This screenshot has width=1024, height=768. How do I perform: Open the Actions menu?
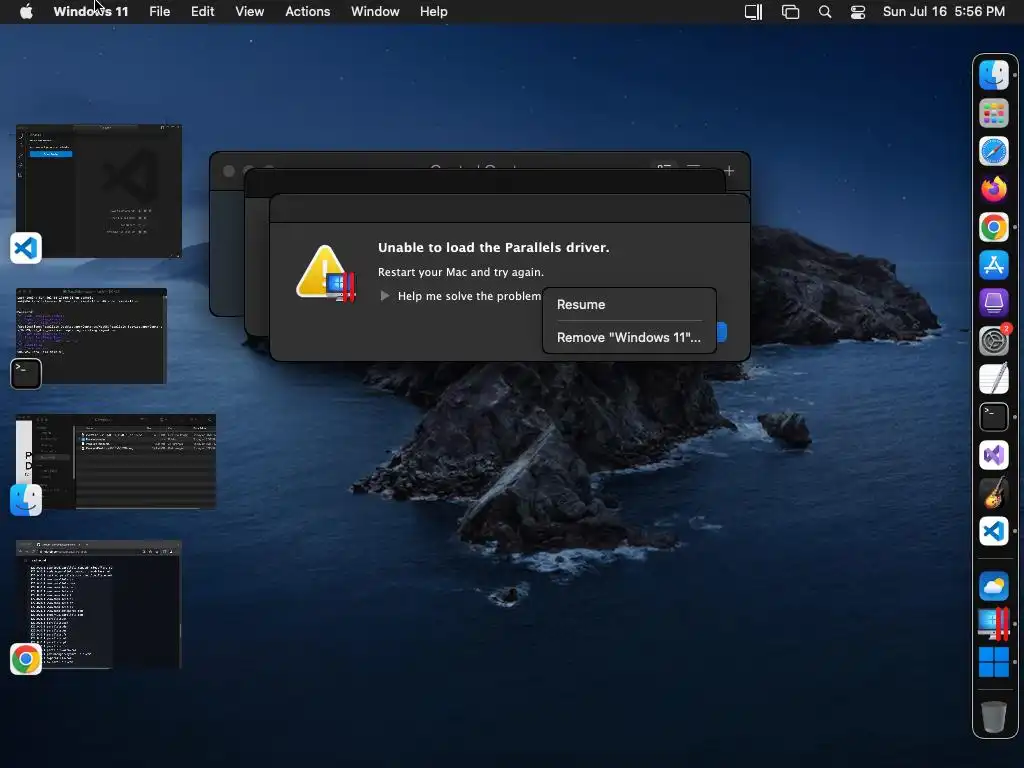308,12
